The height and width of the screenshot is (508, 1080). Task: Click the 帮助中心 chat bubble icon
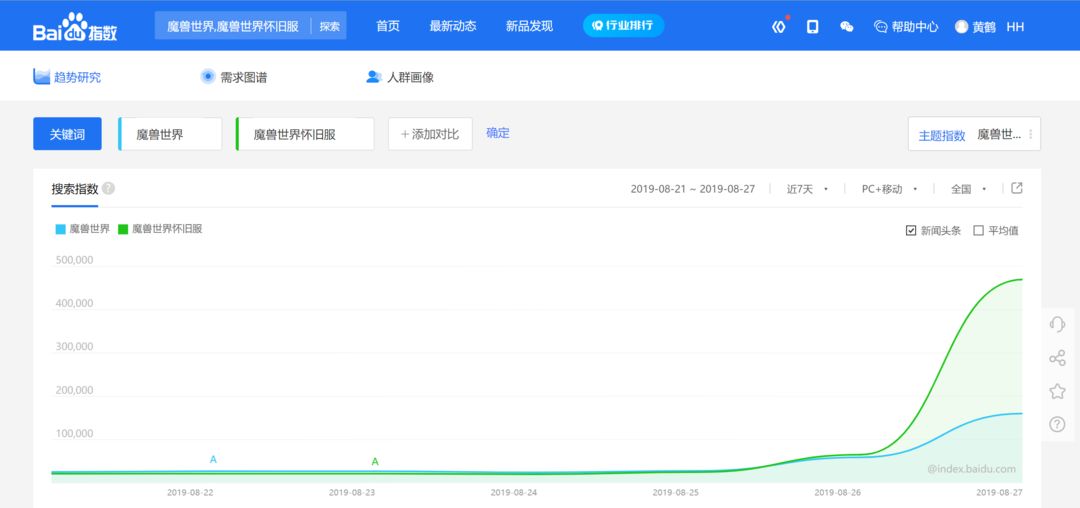[x=880, y=27]
